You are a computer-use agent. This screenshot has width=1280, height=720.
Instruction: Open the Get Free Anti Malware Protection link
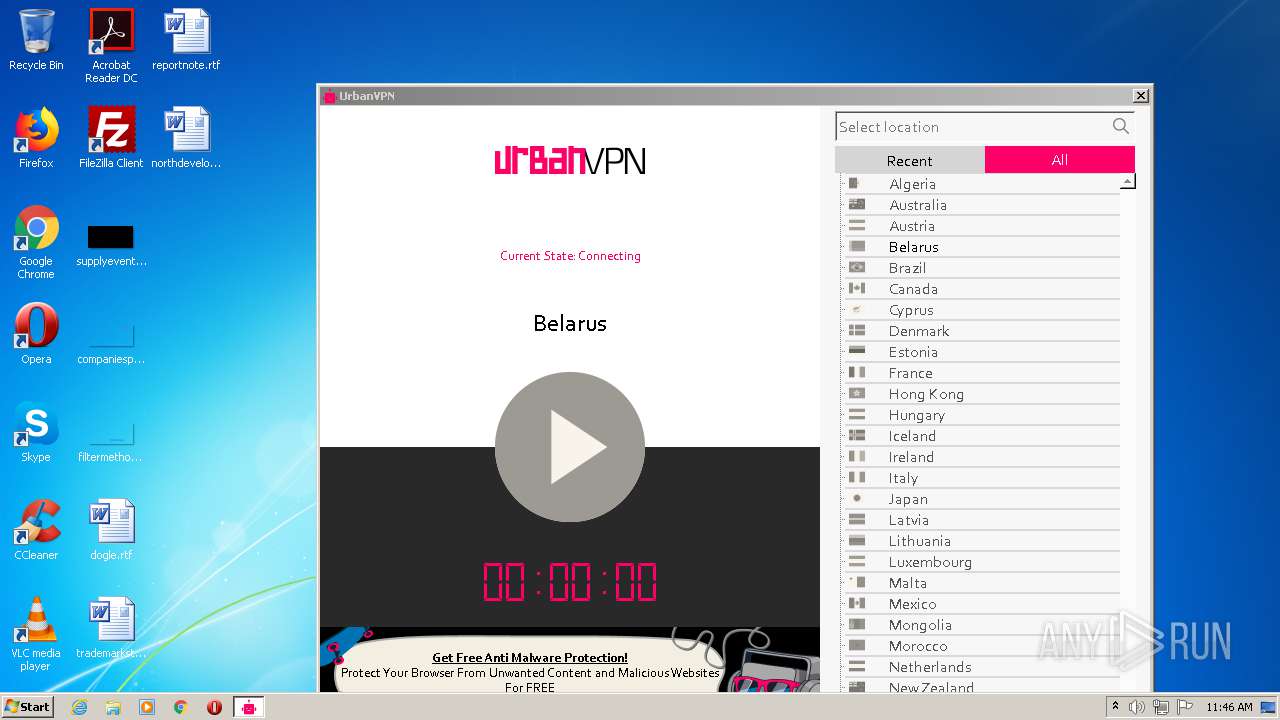[530, 658]
